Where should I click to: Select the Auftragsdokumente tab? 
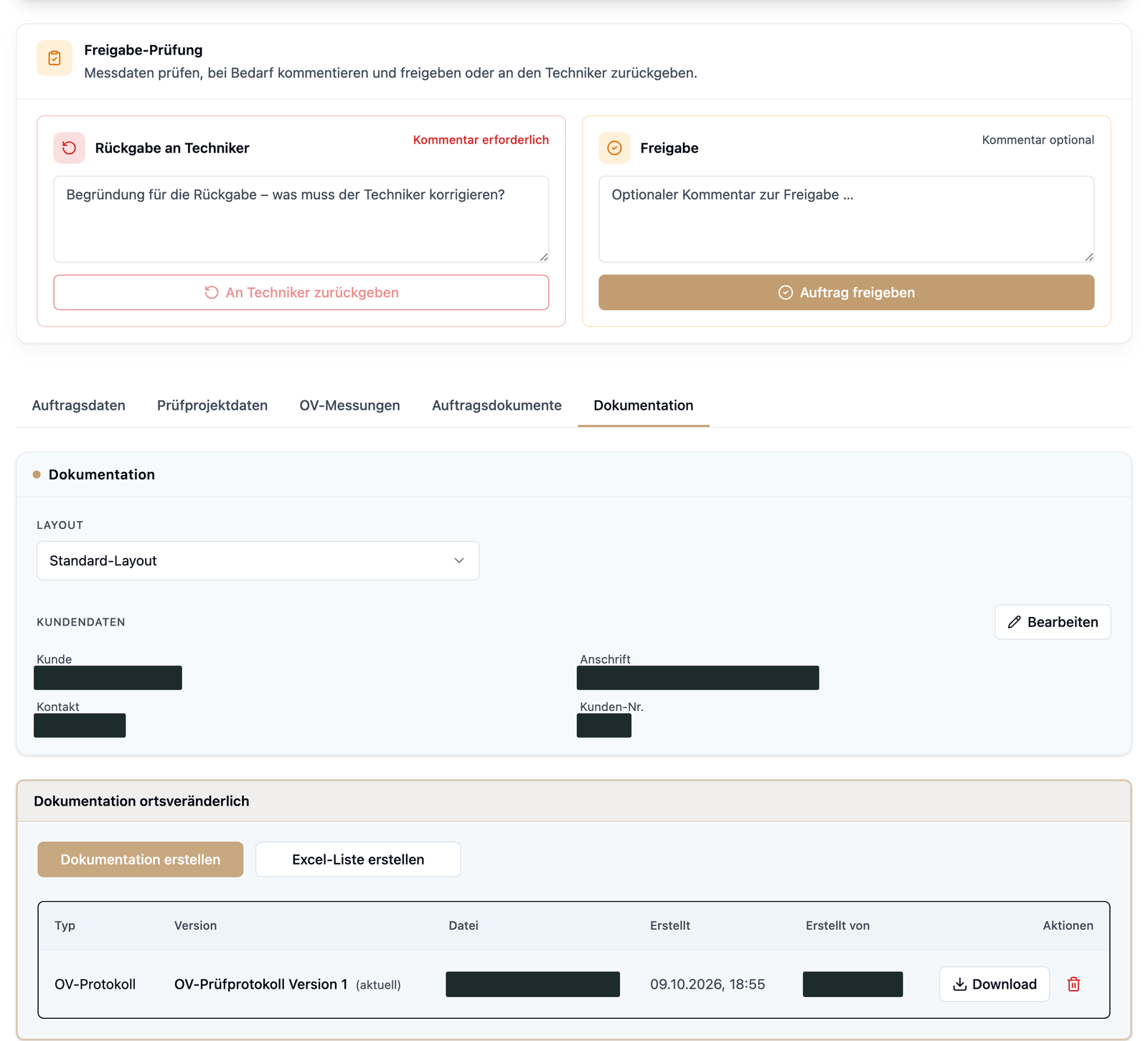pos(497,405)
